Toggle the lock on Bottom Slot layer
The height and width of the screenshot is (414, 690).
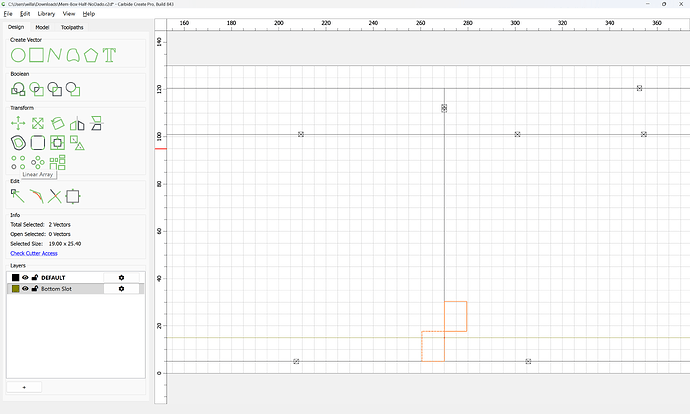35,289
